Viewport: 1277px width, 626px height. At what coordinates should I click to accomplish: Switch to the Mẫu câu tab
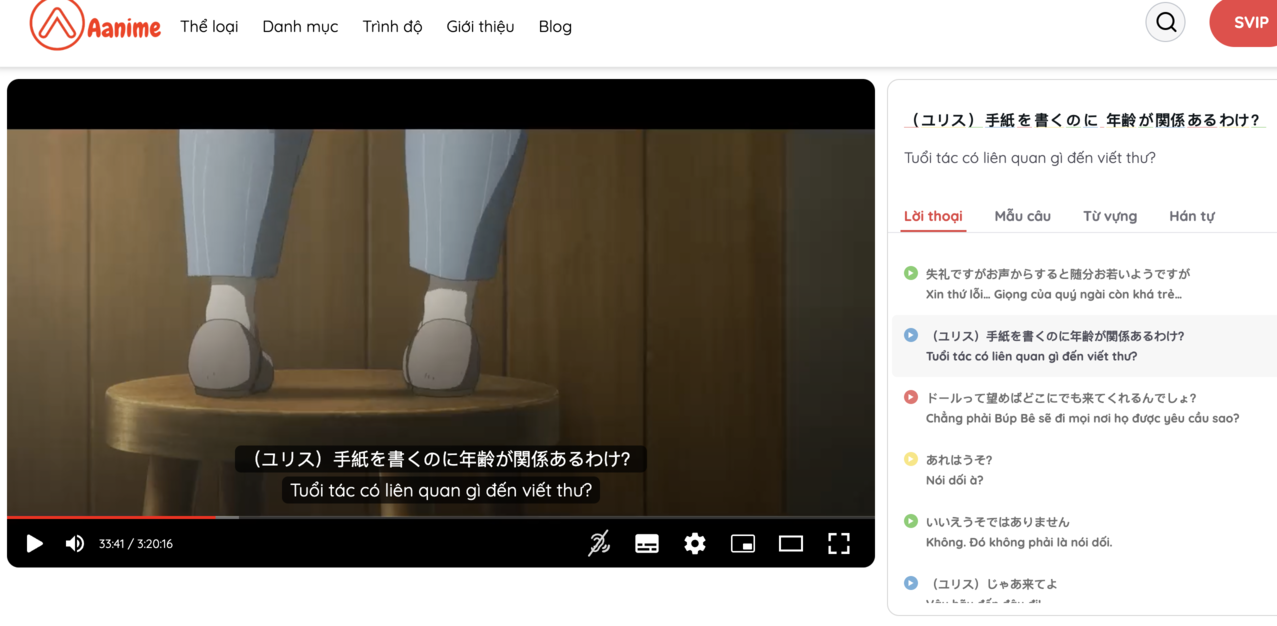click(1022, 216)
